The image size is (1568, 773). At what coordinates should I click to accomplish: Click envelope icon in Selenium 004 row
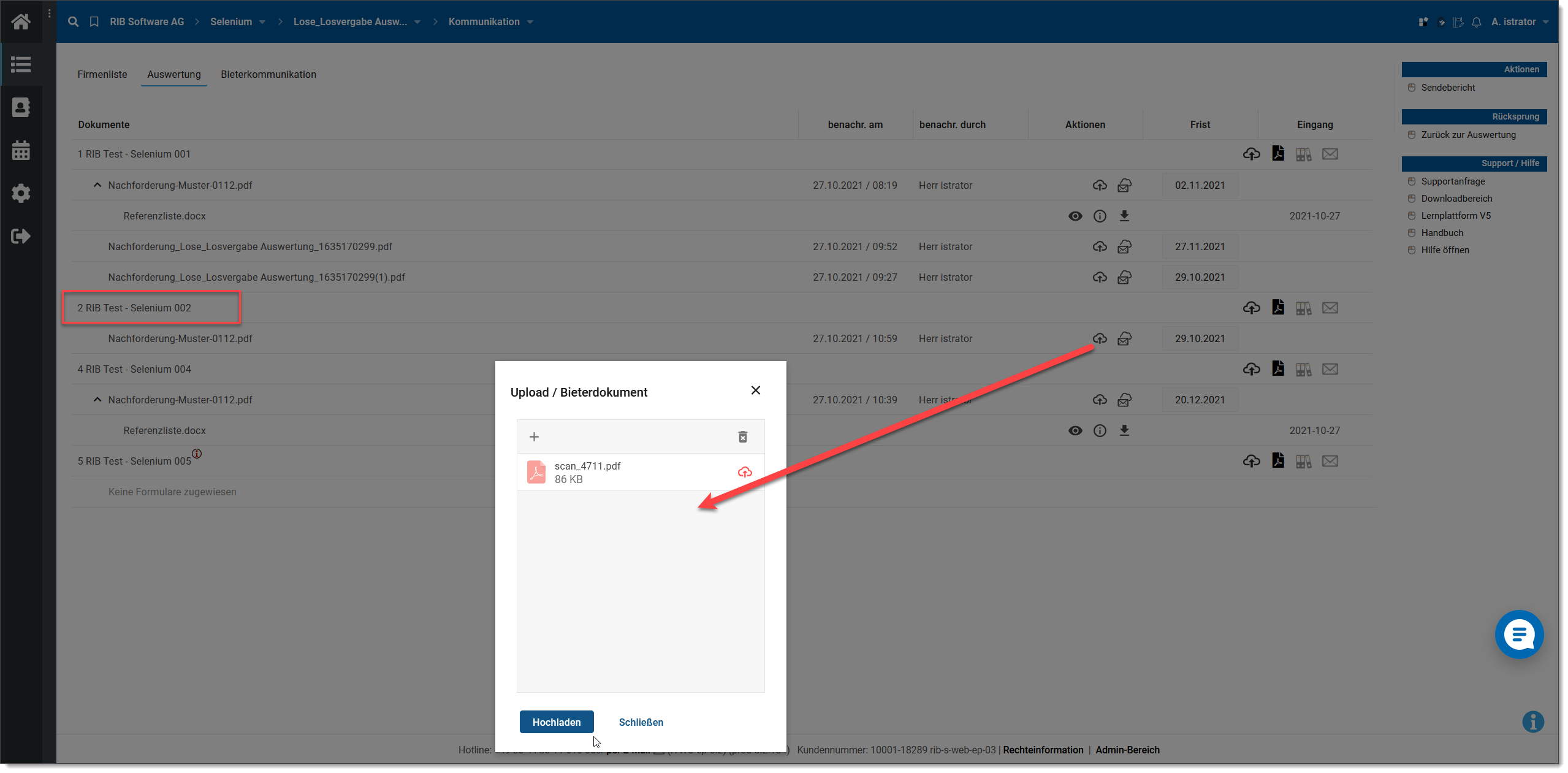(1330, 368)
